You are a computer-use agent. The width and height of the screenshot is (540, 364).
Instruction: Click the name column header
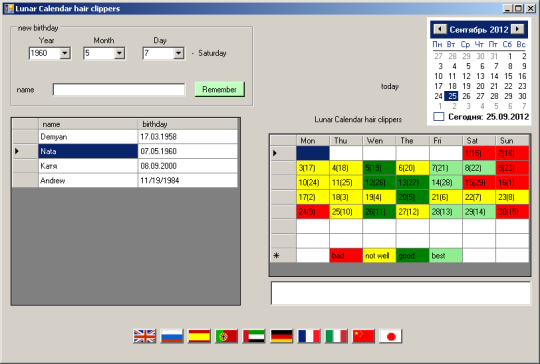pyautogui.click(x=88, y=124)
